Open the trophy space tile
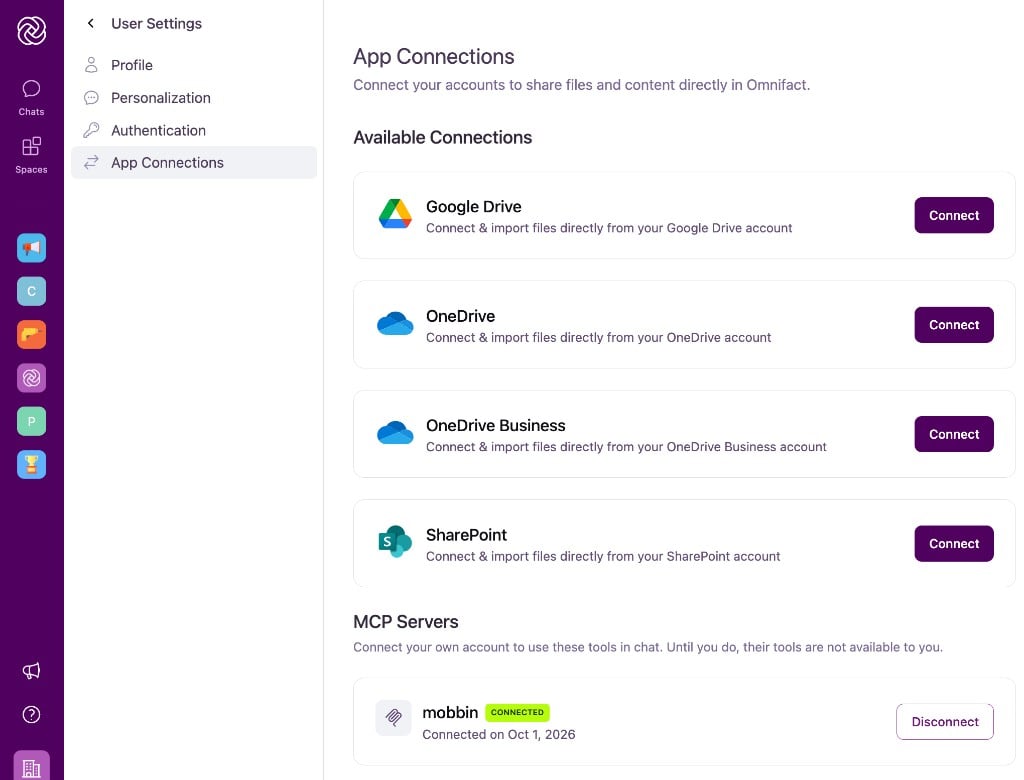Image resolution: width=1024 pixels, height=780 pixels. [x=31, y=464]
